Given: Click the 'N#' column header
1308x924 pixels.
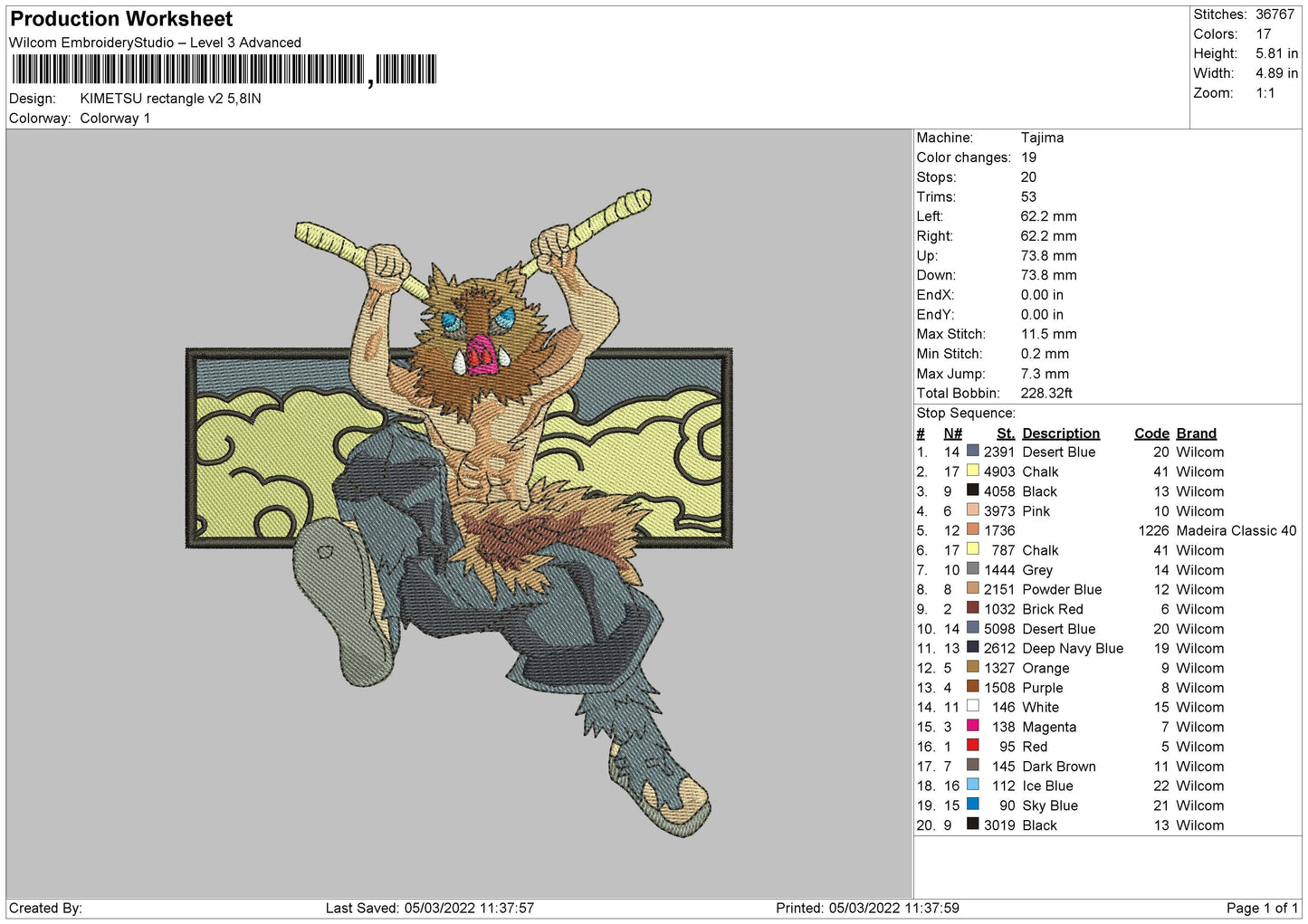Looking at the screenshot, I should click(952, 433).
